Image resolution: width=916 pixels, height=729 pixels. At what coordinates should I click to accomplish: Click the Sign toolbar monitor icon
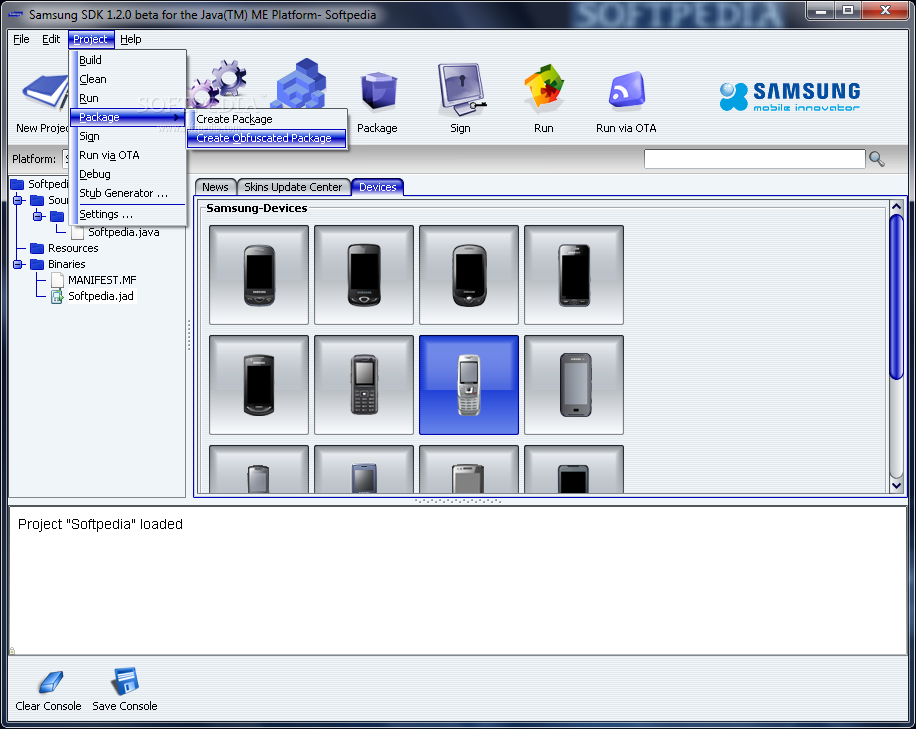click(x=460, y=90)
